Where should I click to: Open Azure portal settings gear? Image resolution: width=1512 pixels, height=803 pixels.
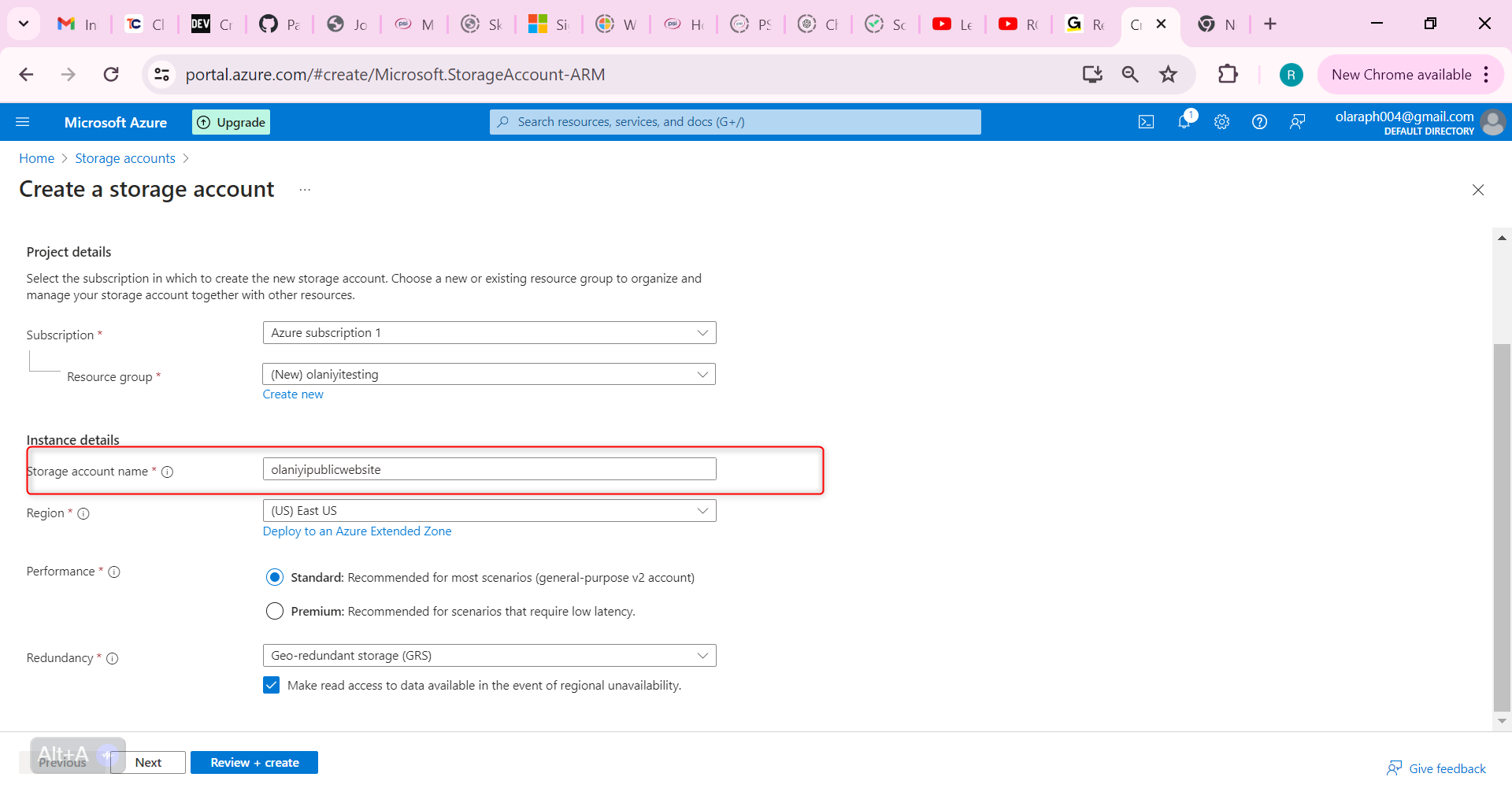pyautogui.click(x=1221, y=122)
